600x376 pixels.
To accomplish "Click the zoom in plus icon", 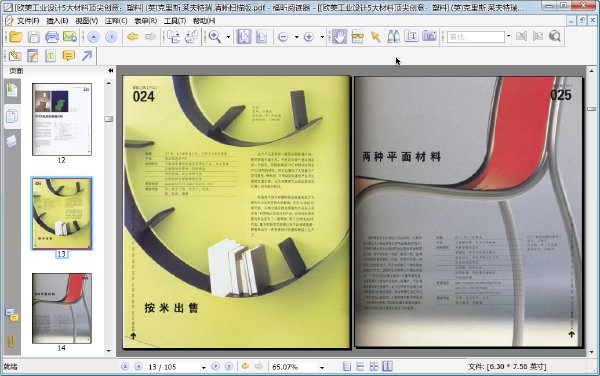I will 309,37.
